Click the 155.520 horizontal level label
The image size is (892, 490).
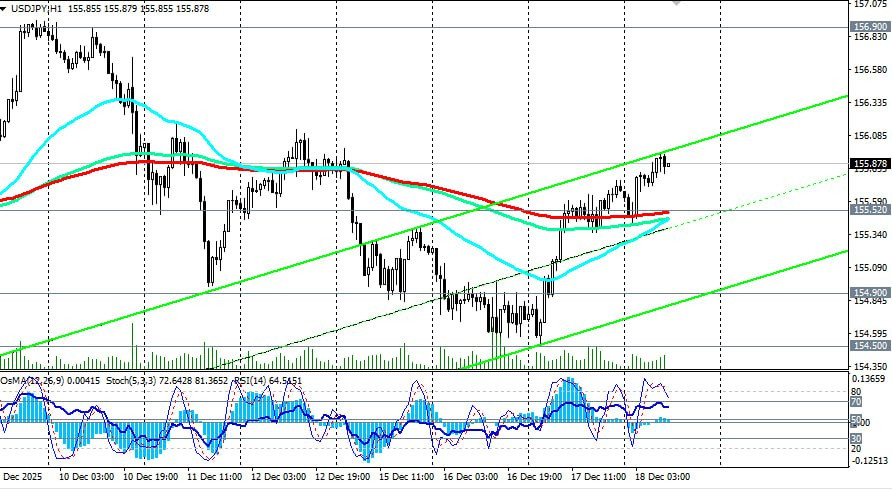click(x=870, y=210)
